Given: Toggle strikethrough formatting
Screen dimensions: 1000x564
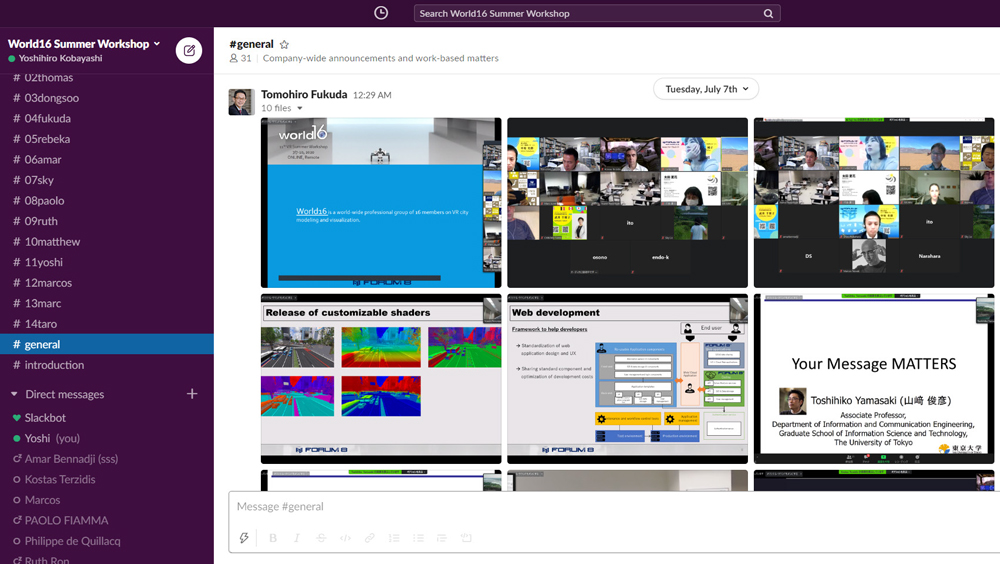Looking at the screenshot, I should 321,538.
